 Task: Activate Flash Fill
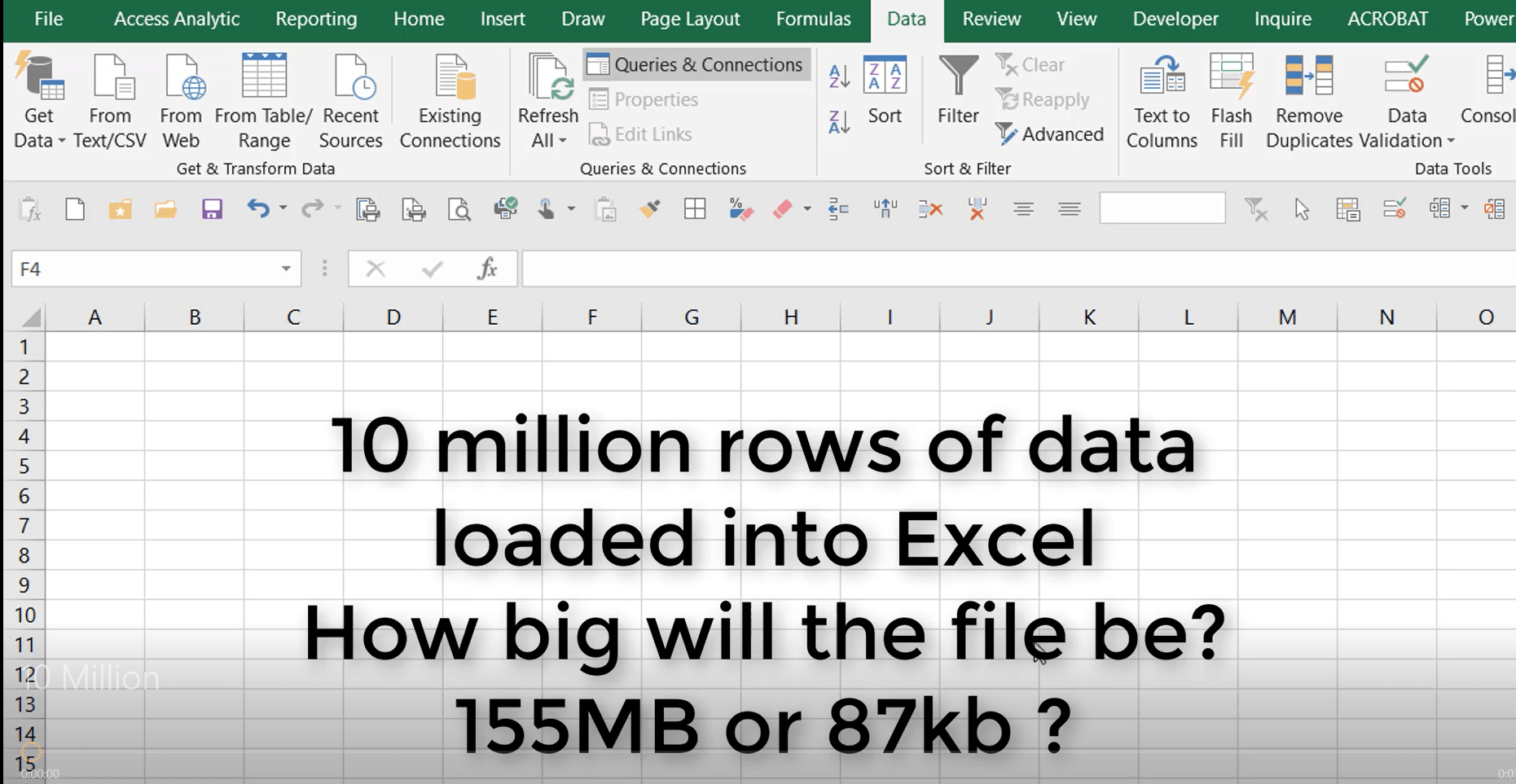pos(1231,98)
